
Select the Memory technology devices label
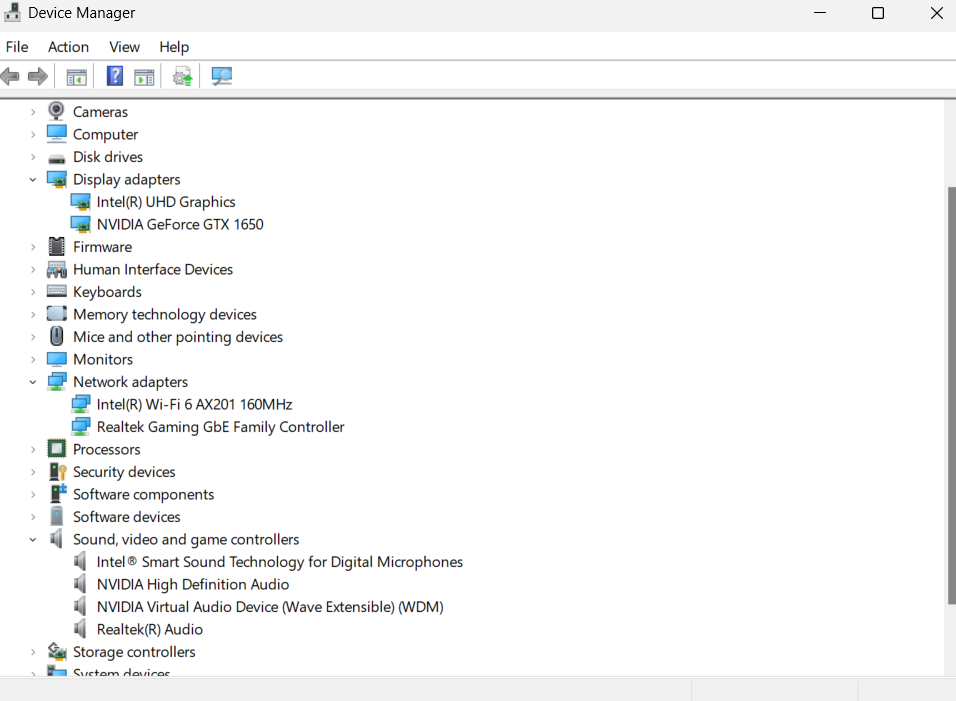pos(165,315)
